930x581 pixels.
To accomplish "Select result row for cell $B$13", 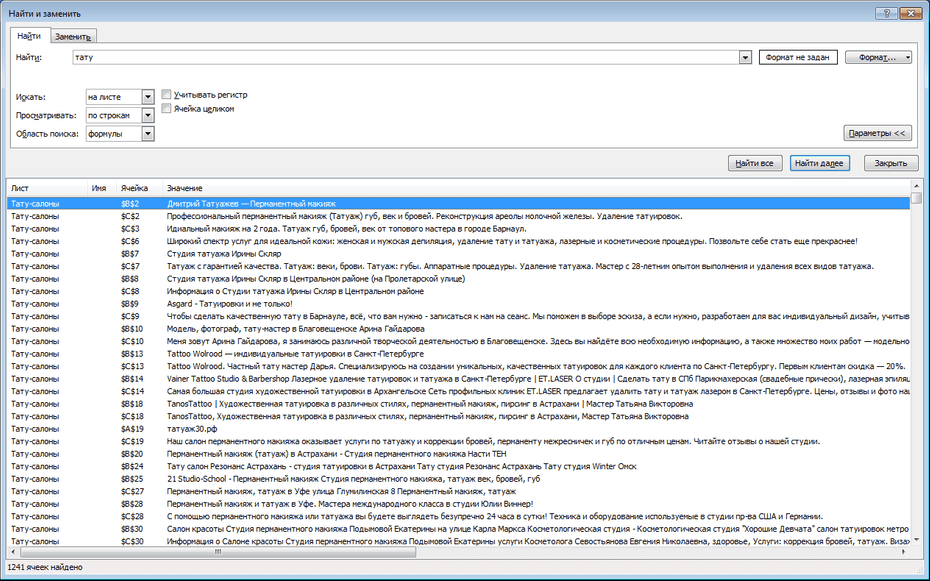I will 458,353.
